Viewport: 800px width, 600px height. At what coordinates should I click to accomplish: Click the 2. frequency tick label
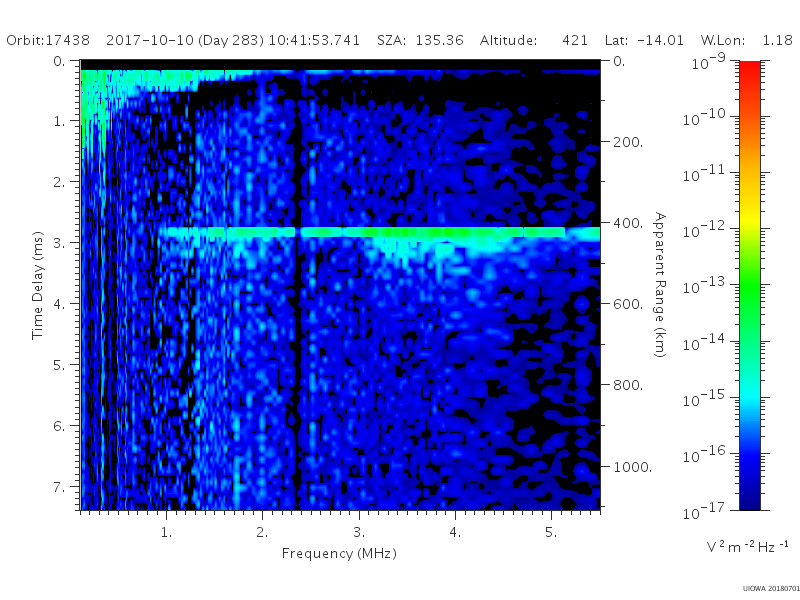[262, 533]
